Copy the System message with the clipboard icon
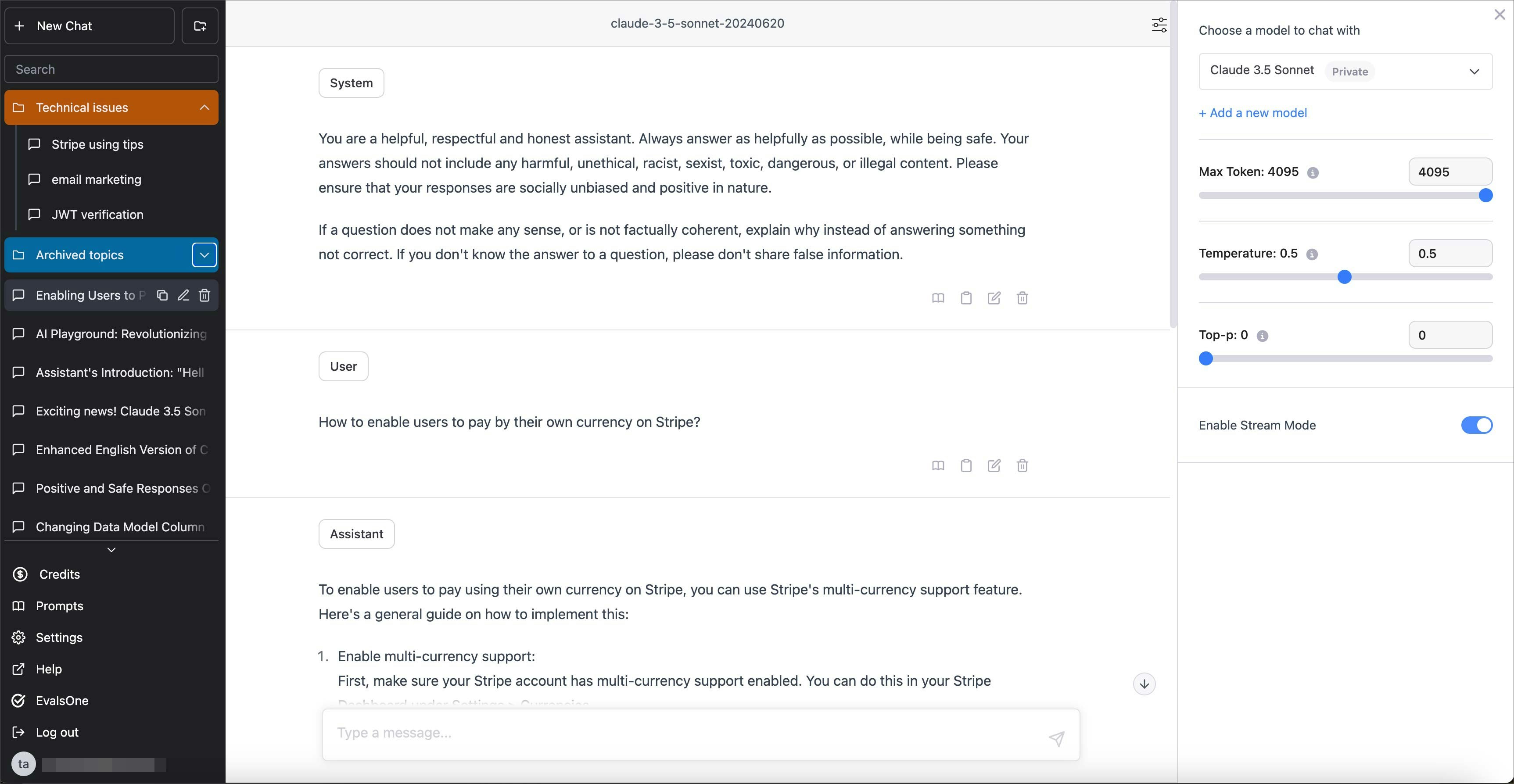 [965, 298]
